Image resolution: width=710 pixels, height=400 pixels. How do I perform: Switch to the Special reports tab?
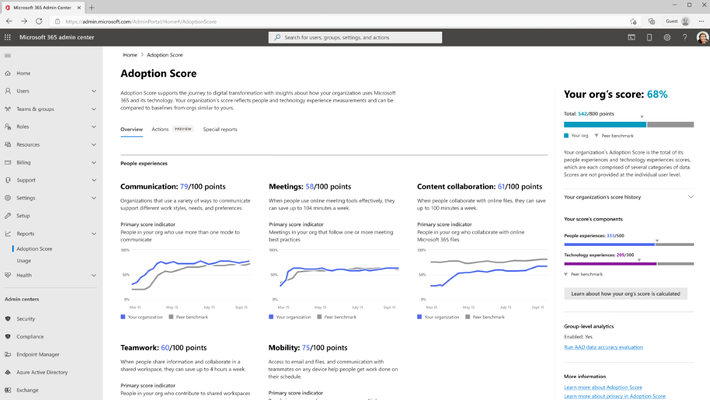(x=220, y=130)
